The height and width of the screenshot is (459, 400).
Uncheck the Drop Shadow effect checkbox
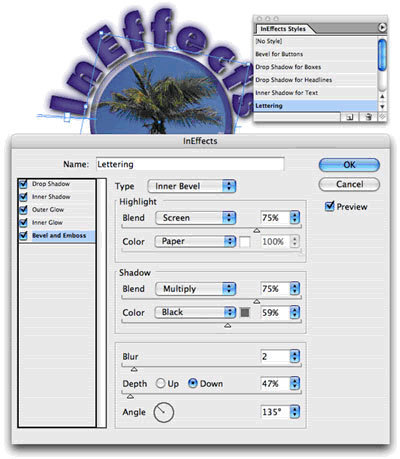(x=23, y=184)
